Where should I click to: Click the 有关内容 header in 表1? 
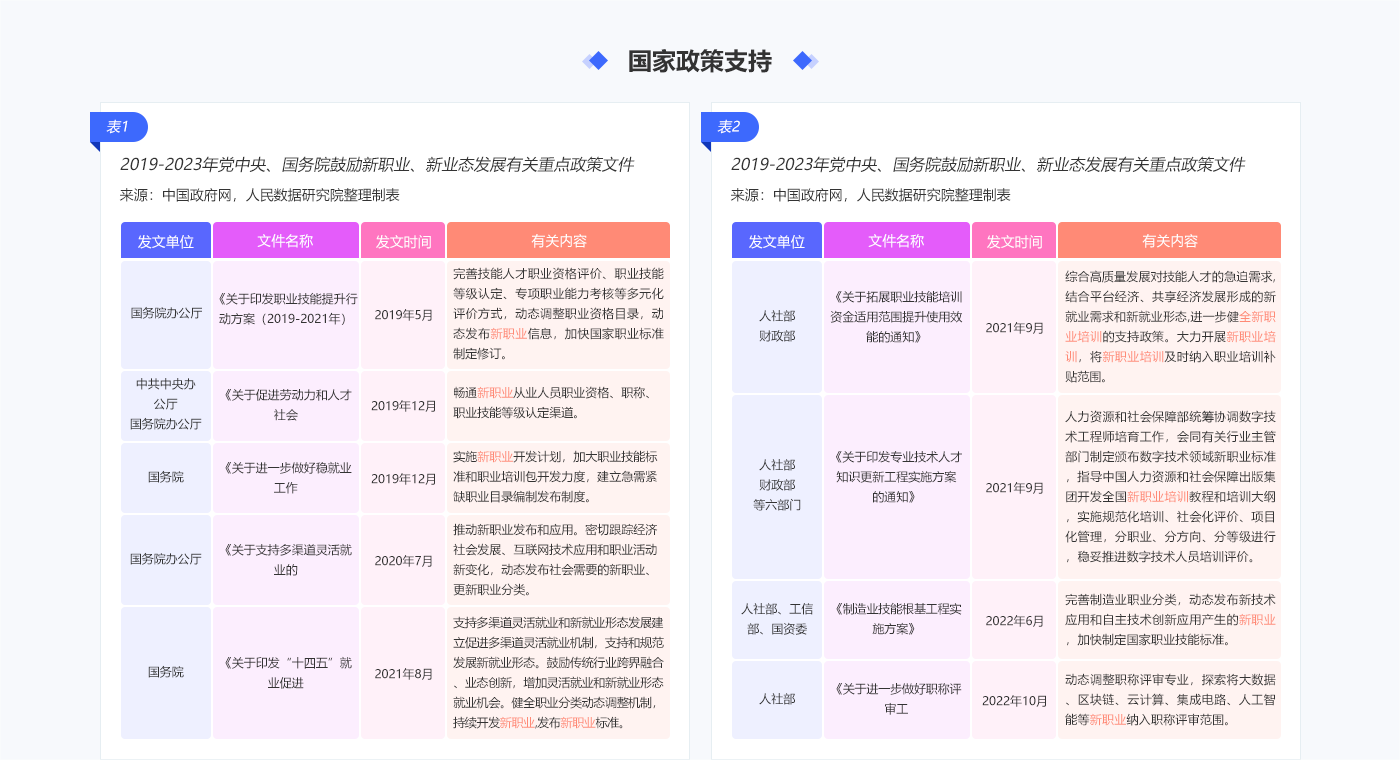(558, 240)
